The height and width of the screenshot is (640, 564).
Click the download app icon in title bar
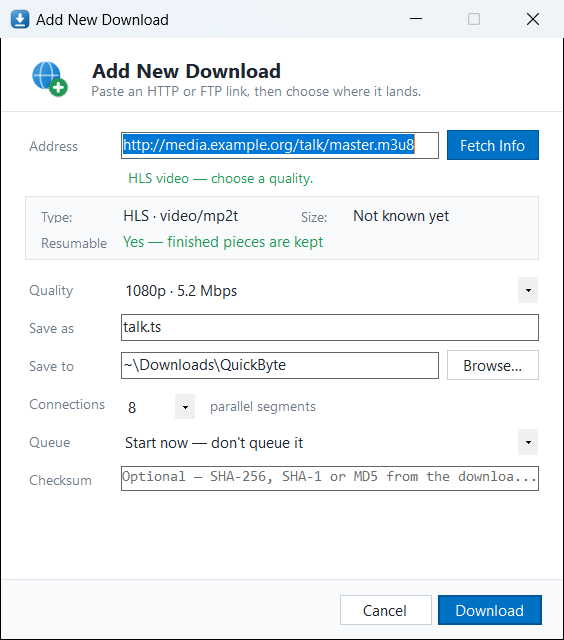20,19
